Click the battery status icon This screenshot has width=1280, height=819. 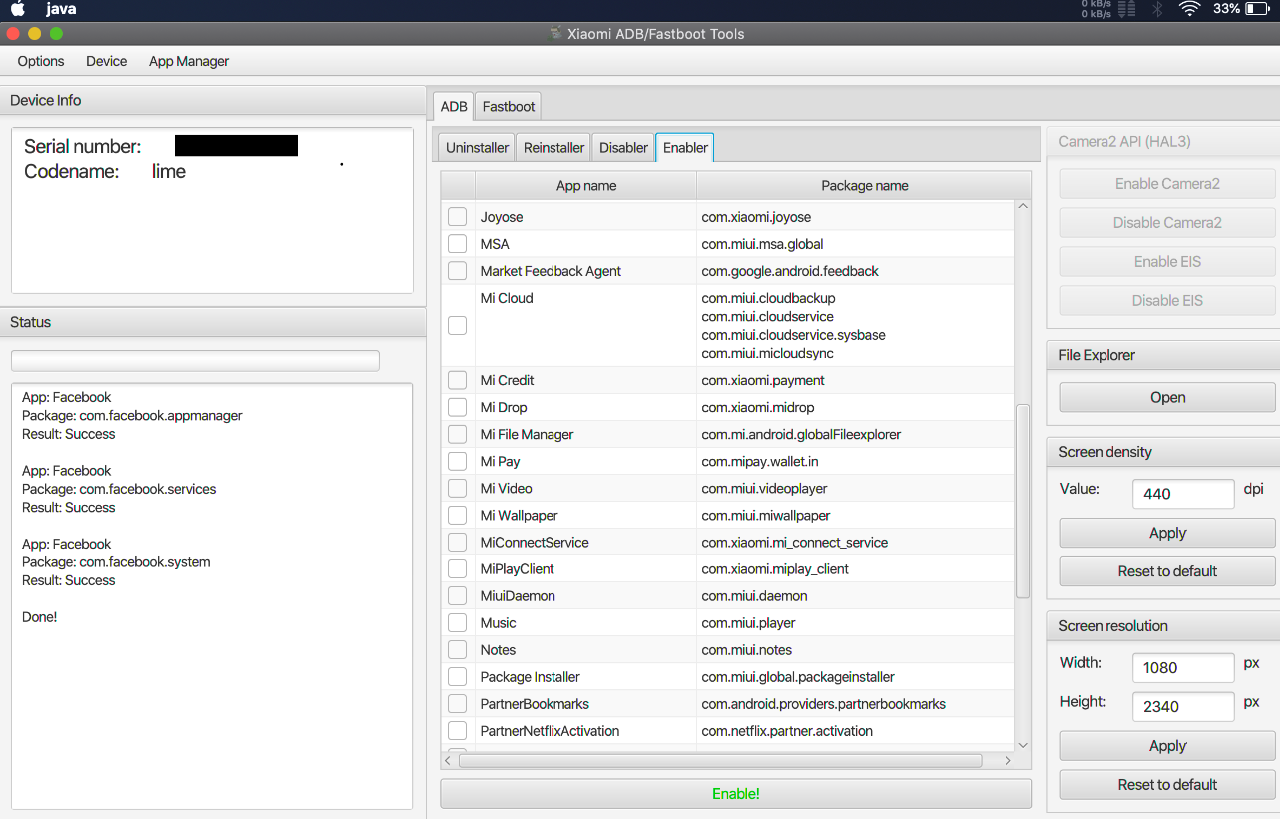click(x=1258, y=9)
